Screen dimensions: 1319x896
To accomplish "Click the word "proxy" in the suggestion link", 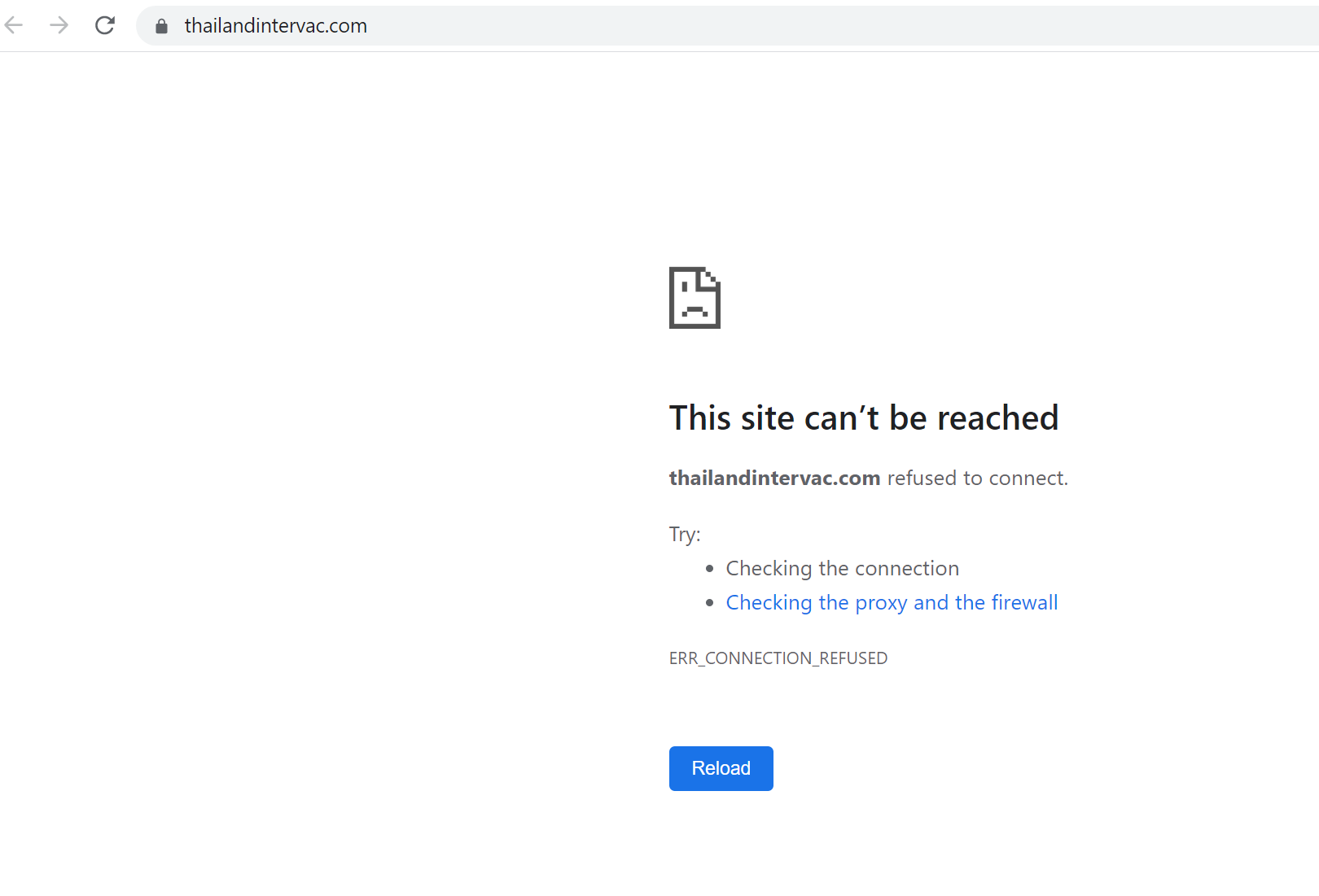I will [x=881, y=602].
